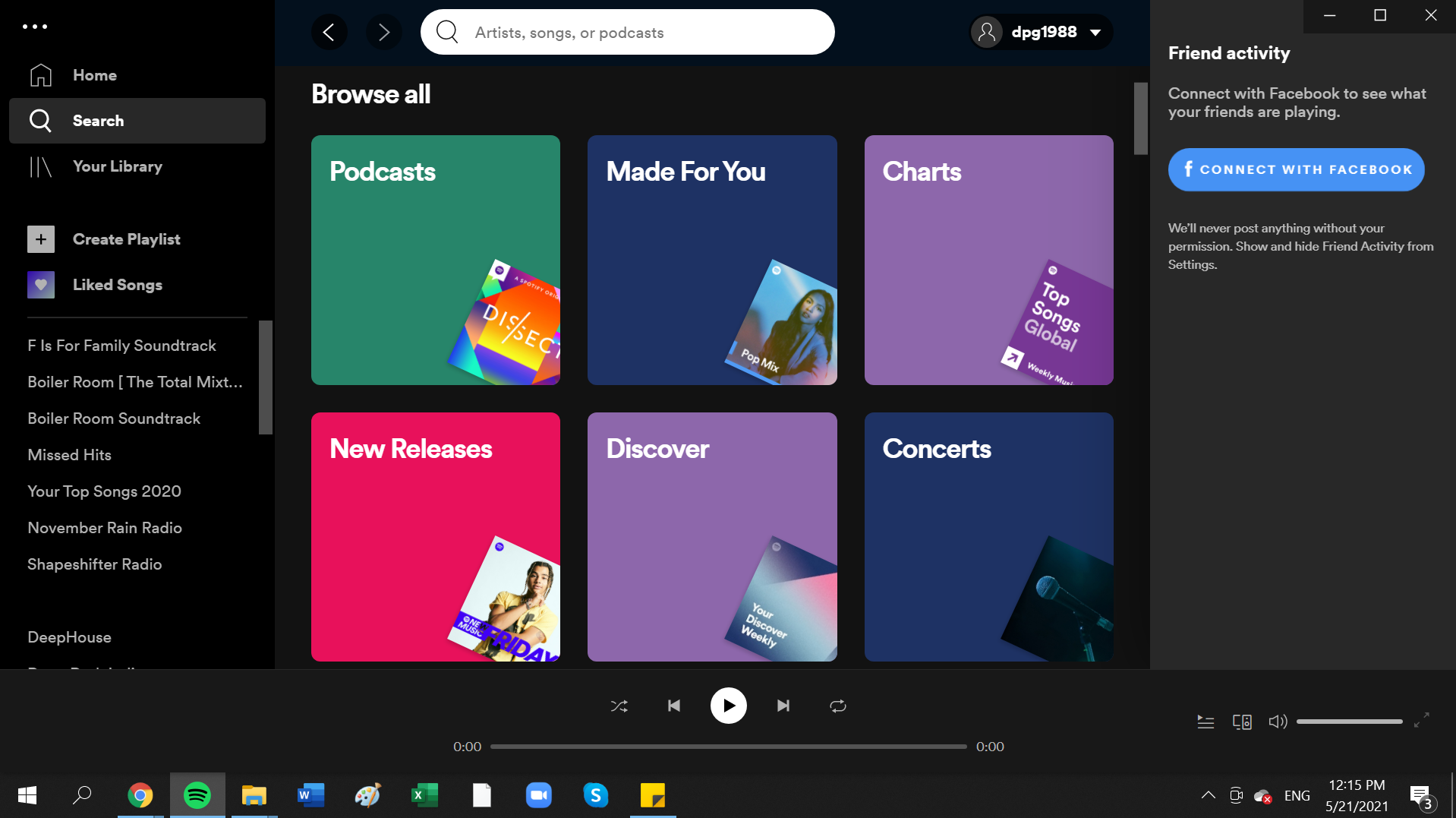This screenshot has width=1456, height=818.
Task: Open Sticky Notes from the taskbar
Action: (653, 795)
